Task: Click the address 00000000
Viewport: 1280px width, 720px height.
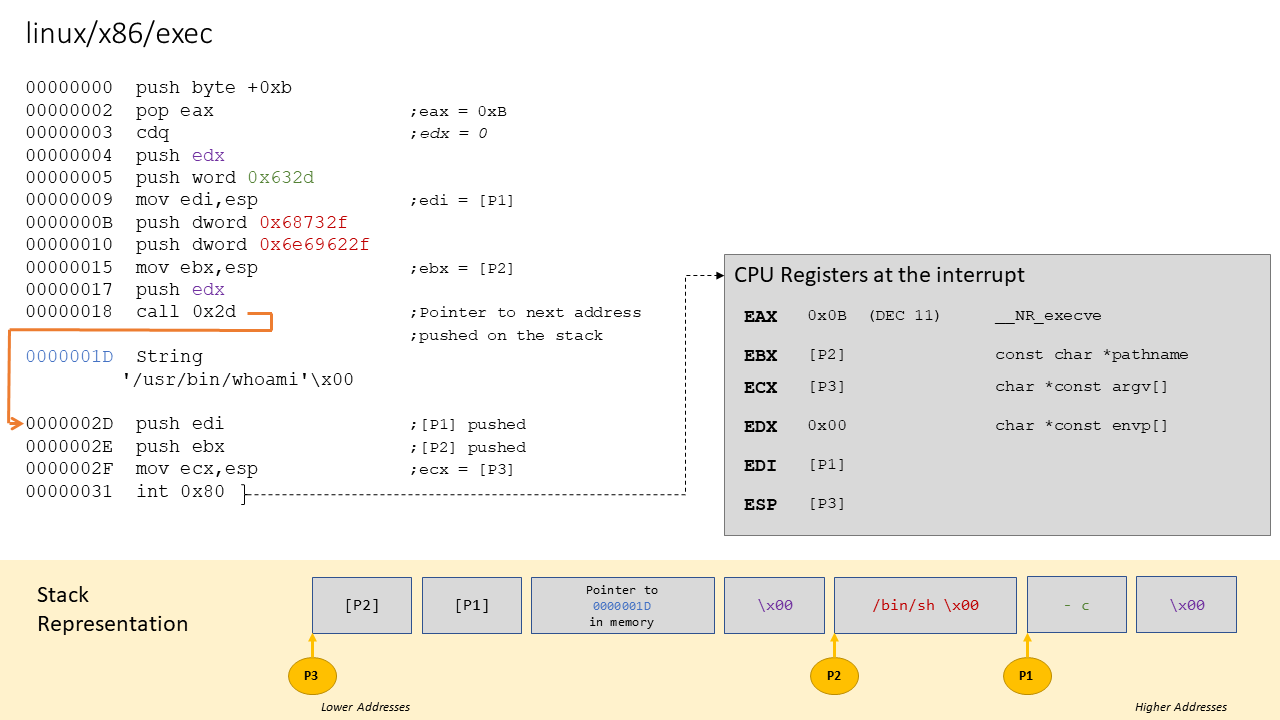Action: click(x=69, y=88)
